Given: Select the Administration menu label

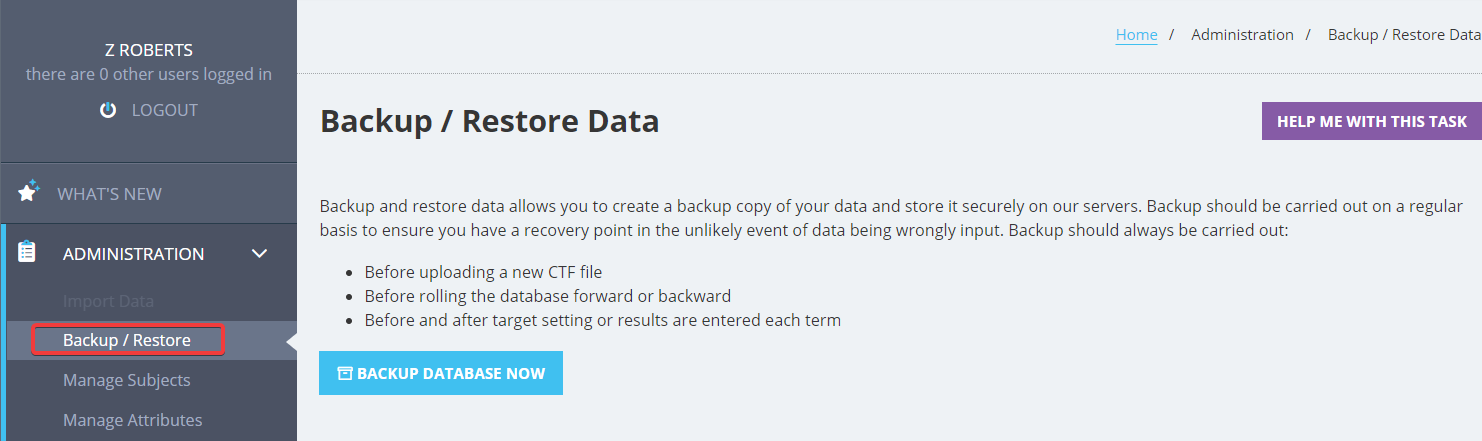Looking at the screenshot, I should pyautogui.click(x=133, y=254).
